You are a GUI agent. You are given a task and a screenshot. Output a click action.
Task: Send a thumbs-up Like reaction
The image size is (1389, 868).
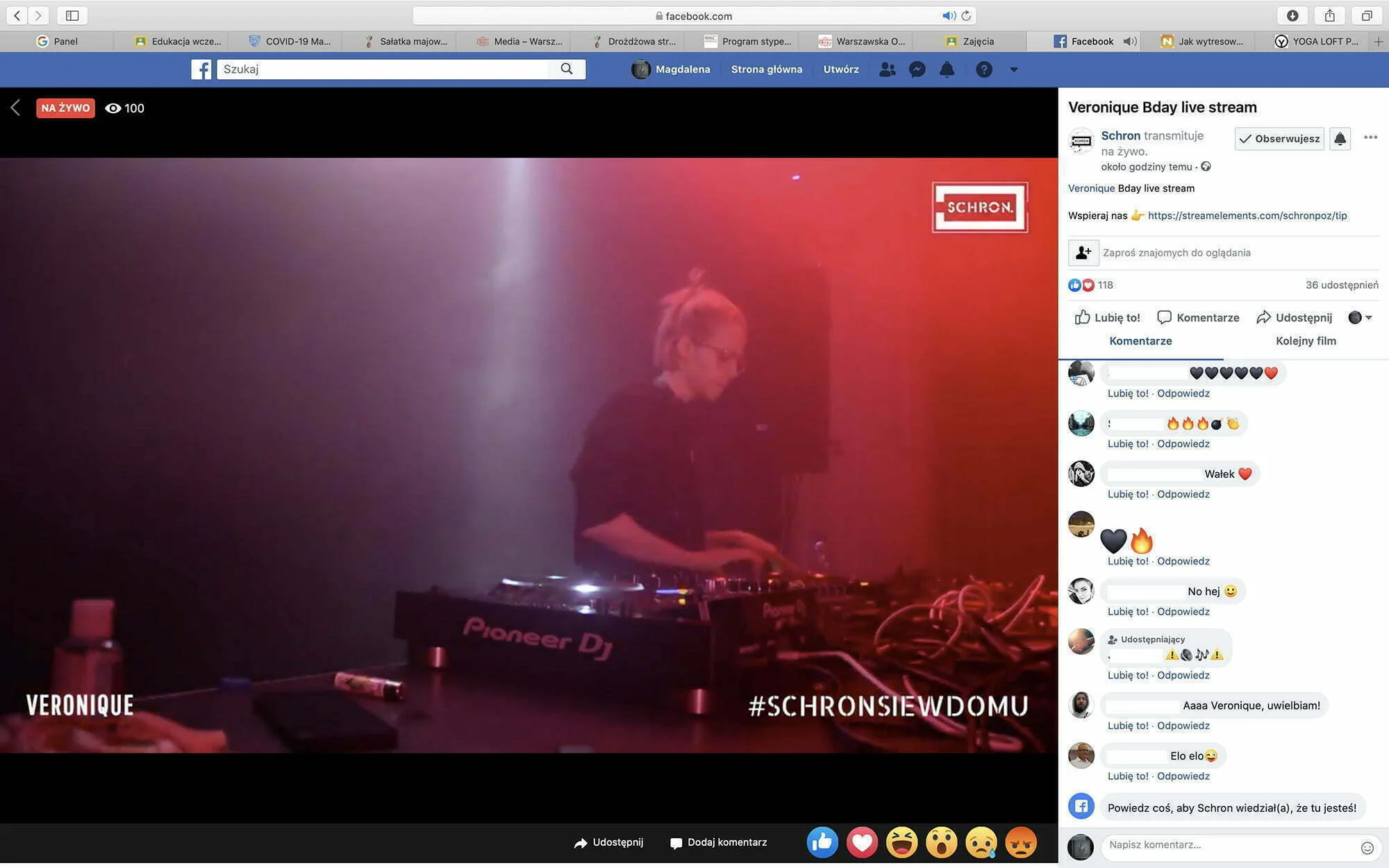[822, 842]
